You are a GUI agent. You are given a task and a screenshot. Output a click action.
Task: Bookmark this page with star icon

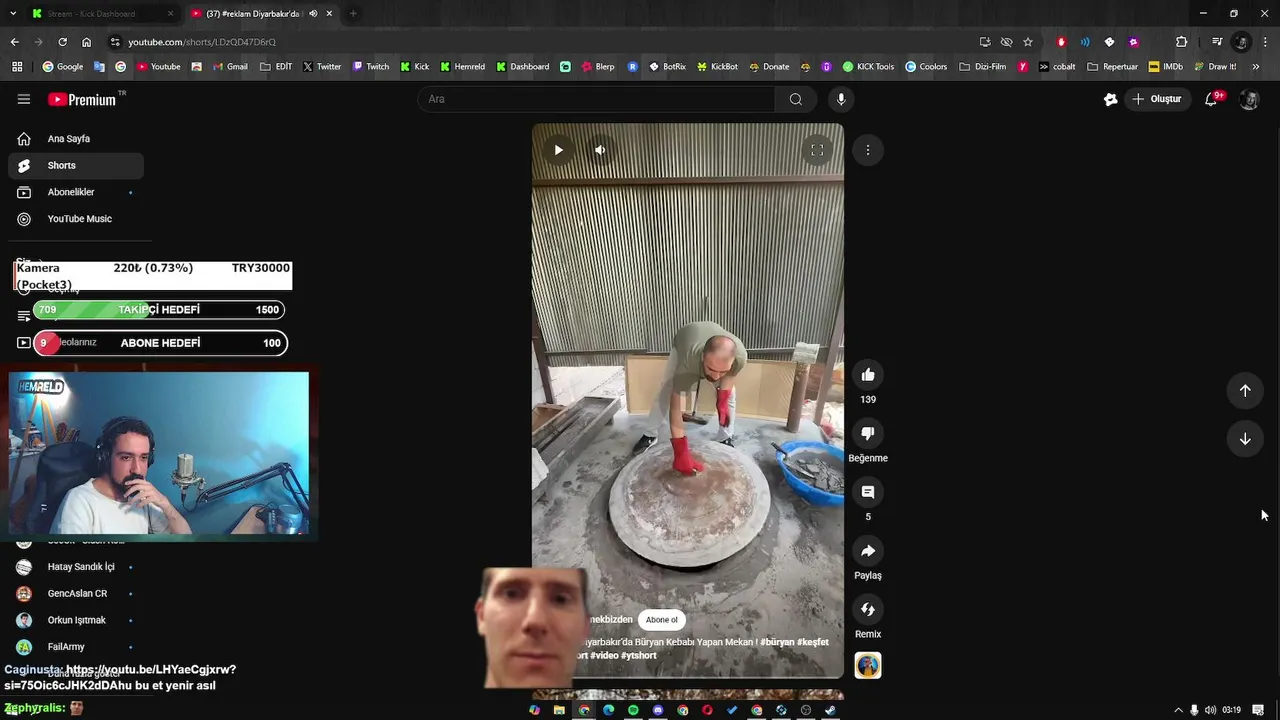tap(1028, 42)
